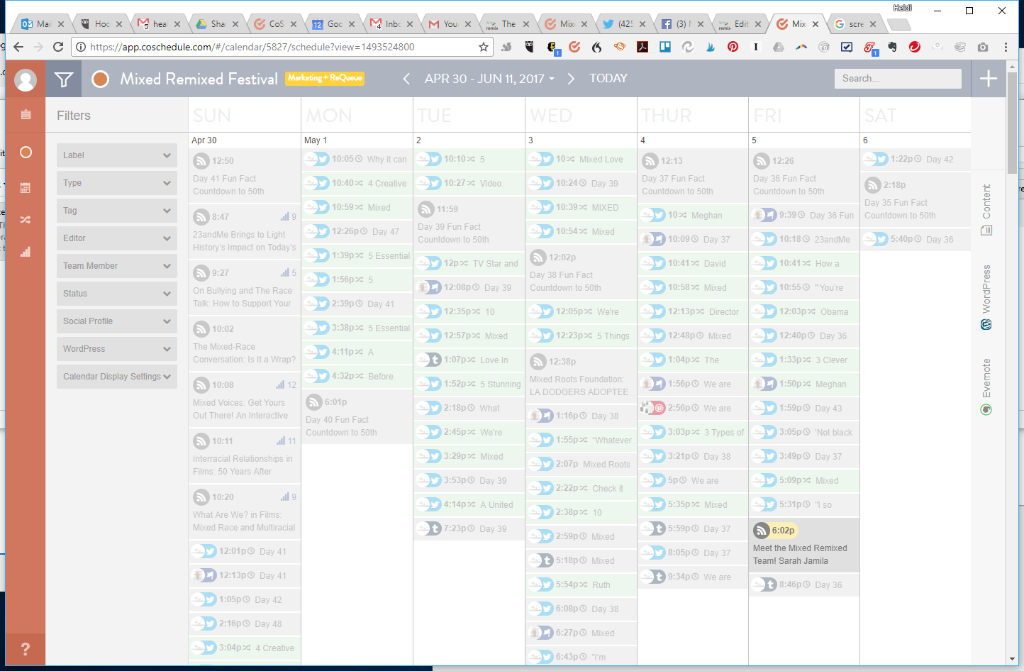1024x671 pixels.
Task: Select the circle icon in the orange sidebar
Action: (25, 152)
